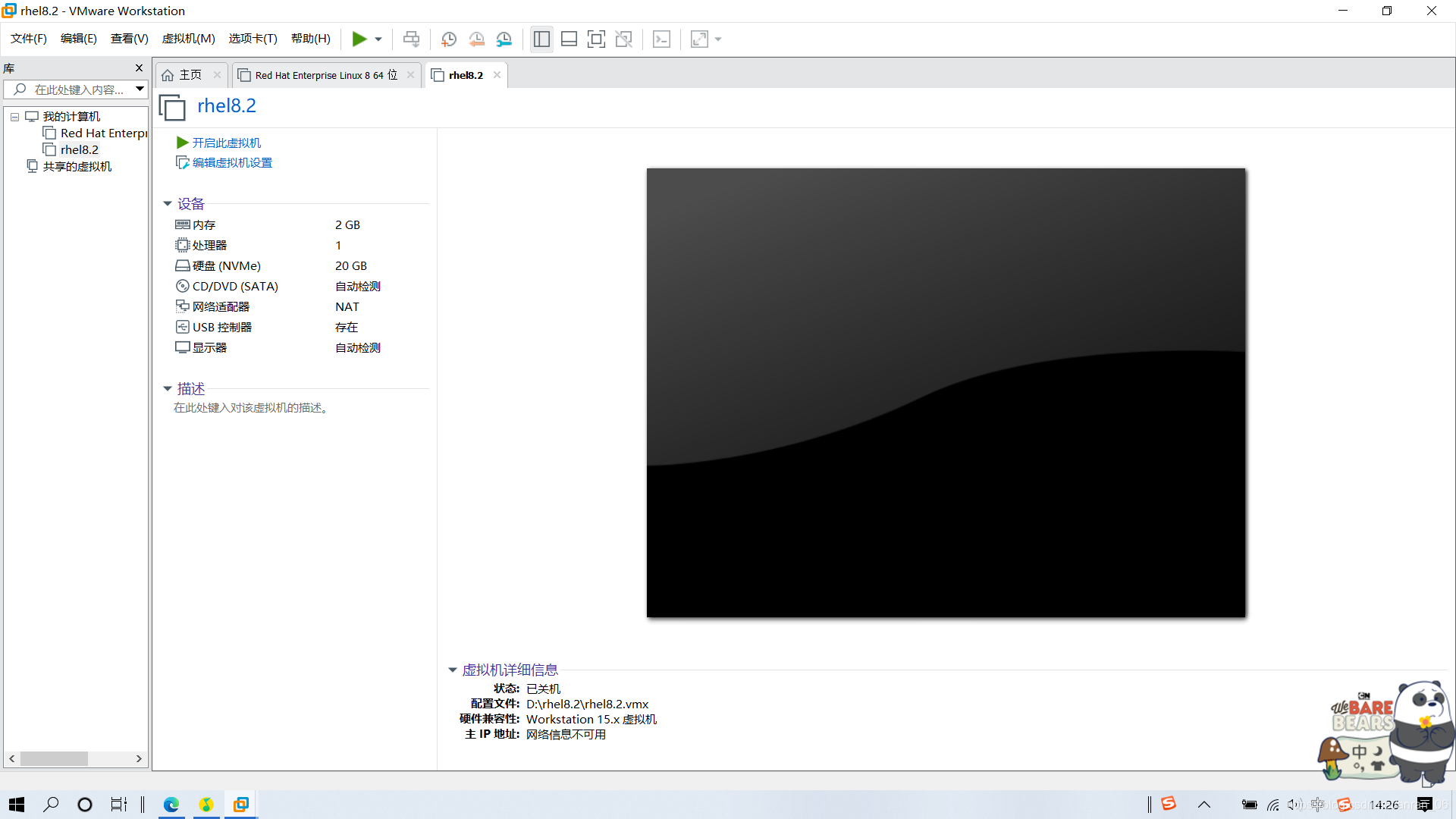Collapse the 我的计算机 tree node

(14, 117)
